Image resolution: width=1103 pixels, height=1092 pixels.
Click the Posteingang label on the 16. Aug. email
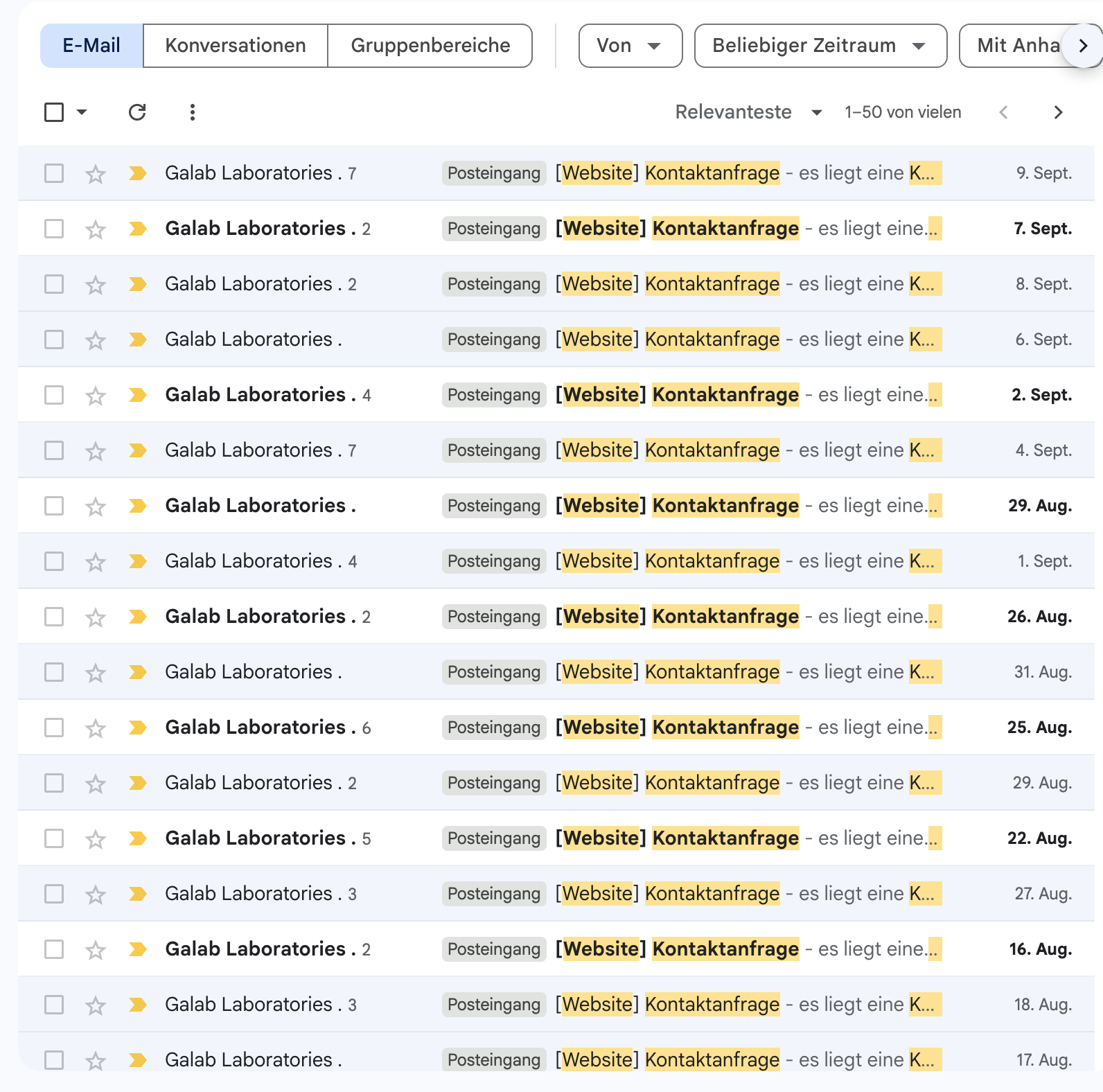coord(494,949)
